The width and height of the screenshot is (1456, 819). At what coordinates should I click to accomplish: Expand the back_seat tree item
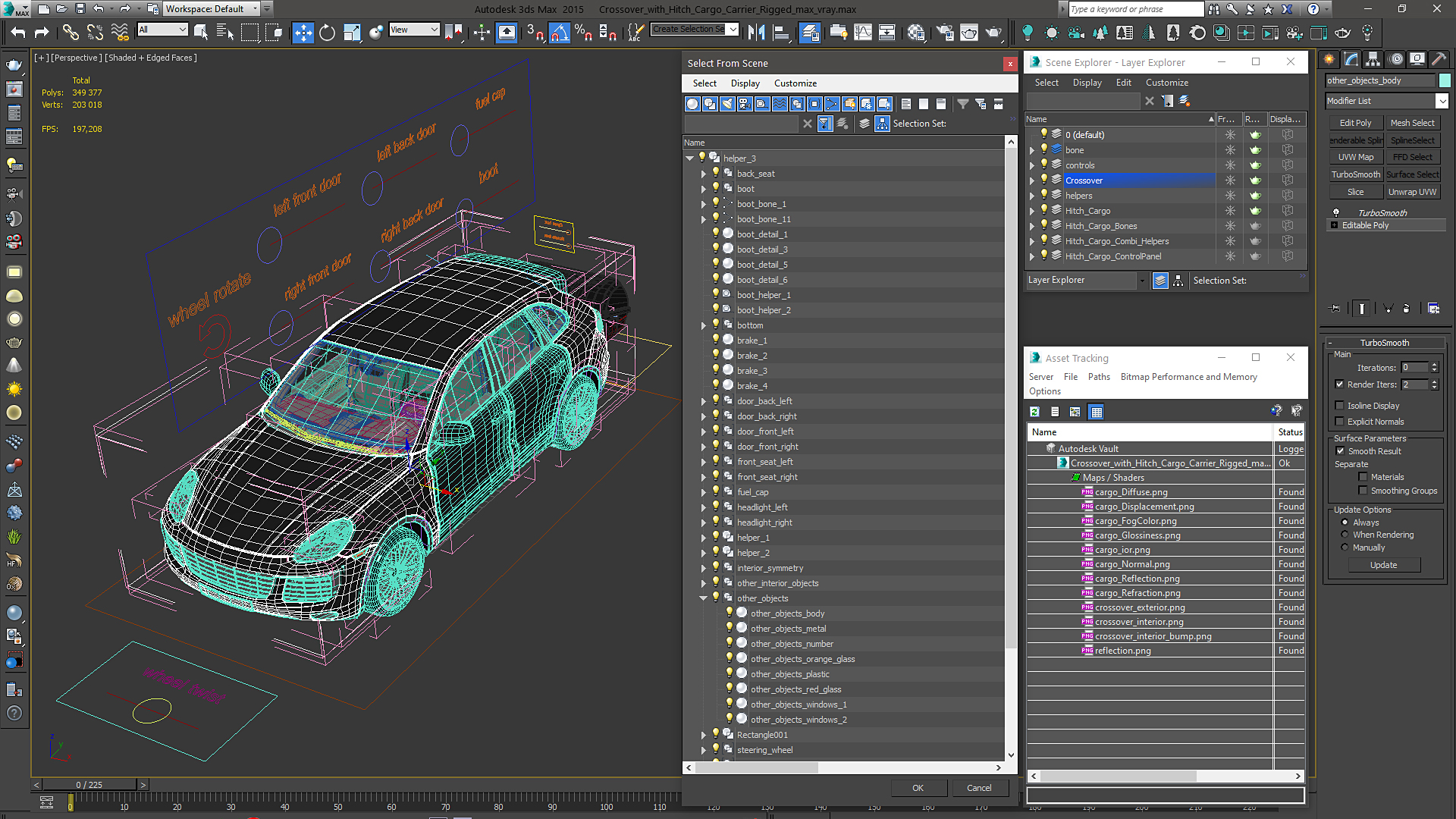[x=703, y=174]
